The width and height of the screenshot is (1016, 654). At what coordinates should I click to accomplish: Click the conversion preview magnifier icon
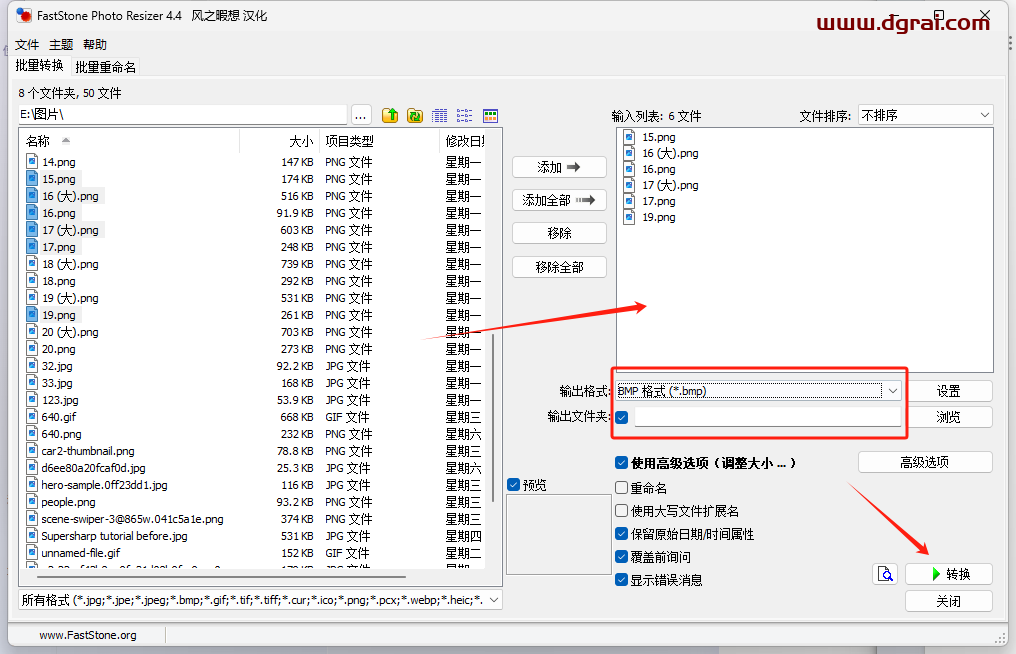pyautogui.click(x=885, y=574)
